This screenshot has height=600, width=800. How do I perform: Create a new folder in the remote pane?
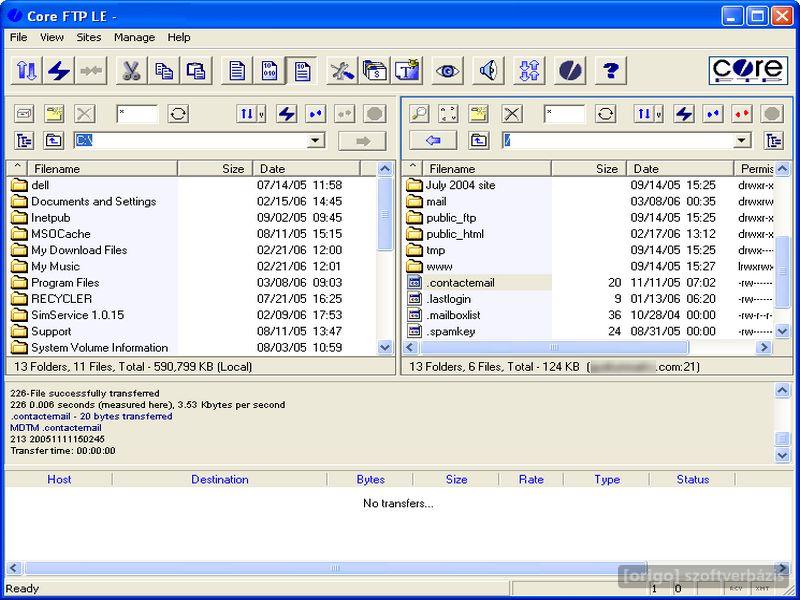point(479,114)
